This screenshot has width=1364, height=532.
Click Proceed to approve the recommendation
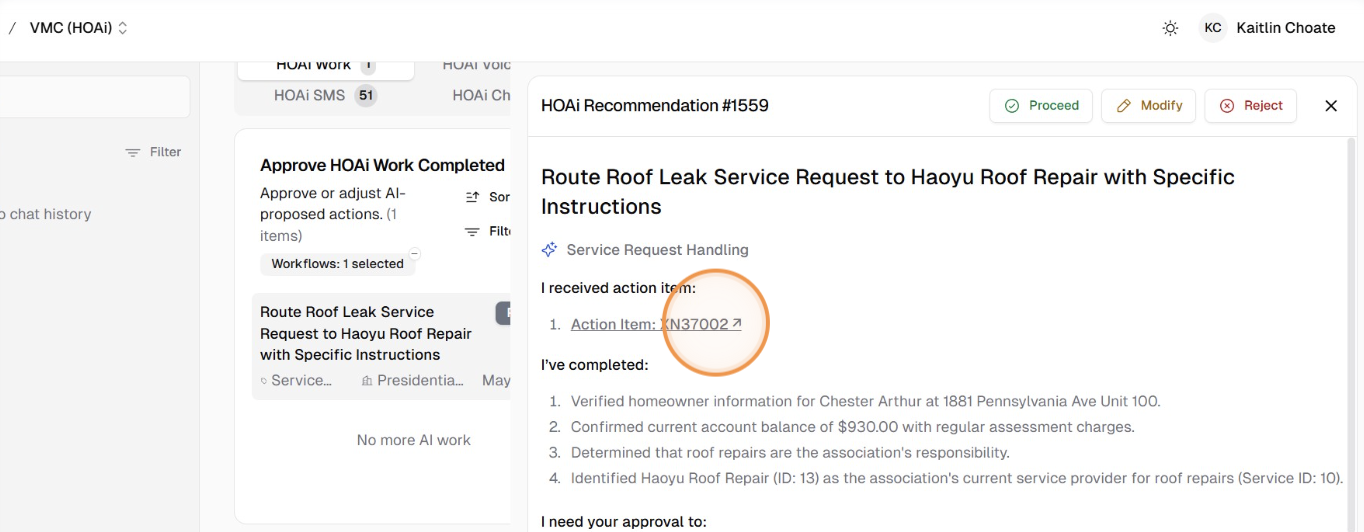[1041, 106]
